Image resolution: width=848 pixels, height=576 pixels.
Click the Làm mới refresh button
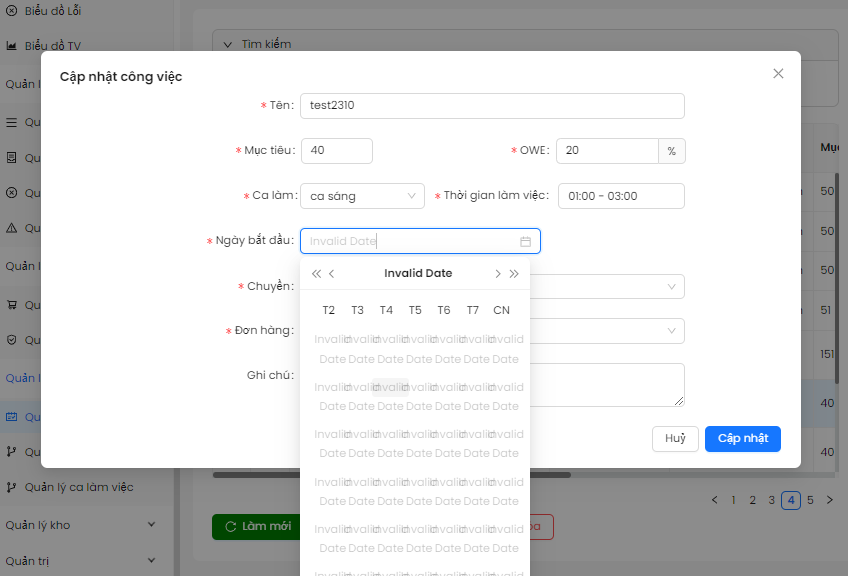pyautogui.click(x=256, y=526)
